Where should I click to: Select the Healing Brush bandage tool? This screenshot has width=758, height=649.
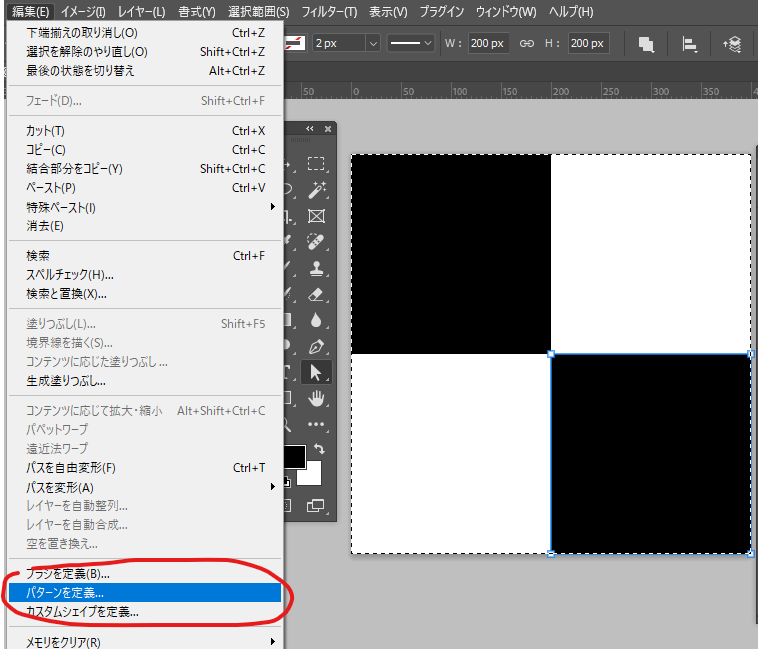tap(317, 242)
